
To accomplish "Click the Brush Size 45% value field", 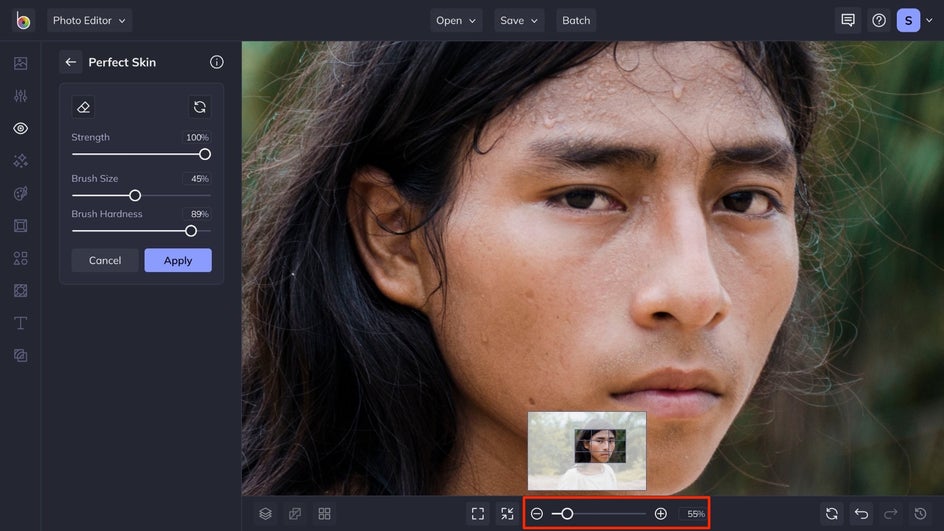I will point(197,179).
